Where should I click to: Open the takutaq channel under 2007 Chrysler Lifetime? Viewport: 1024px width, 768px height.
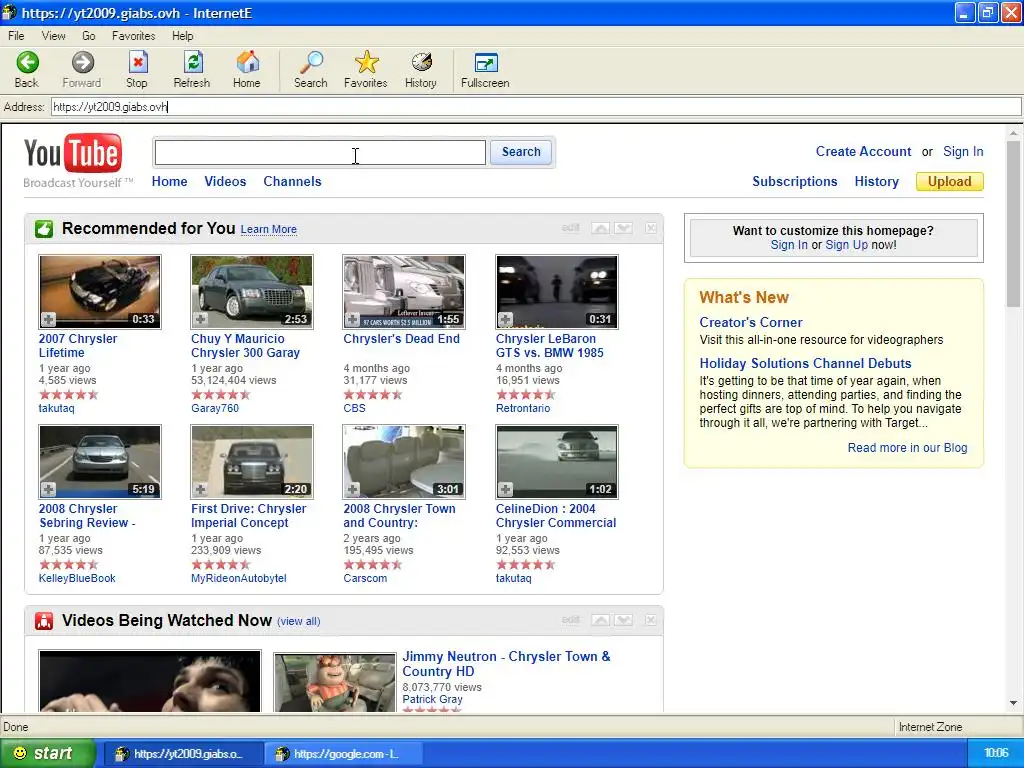pos(57,408)
